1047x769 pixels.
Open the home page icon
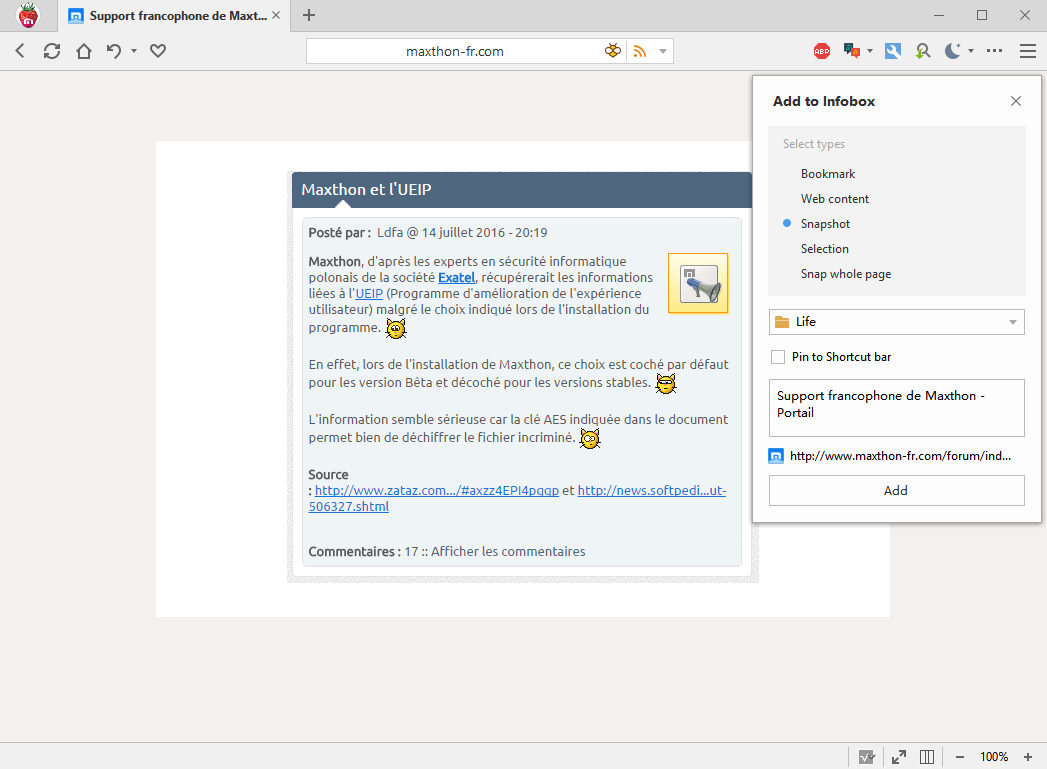(84, 51)
